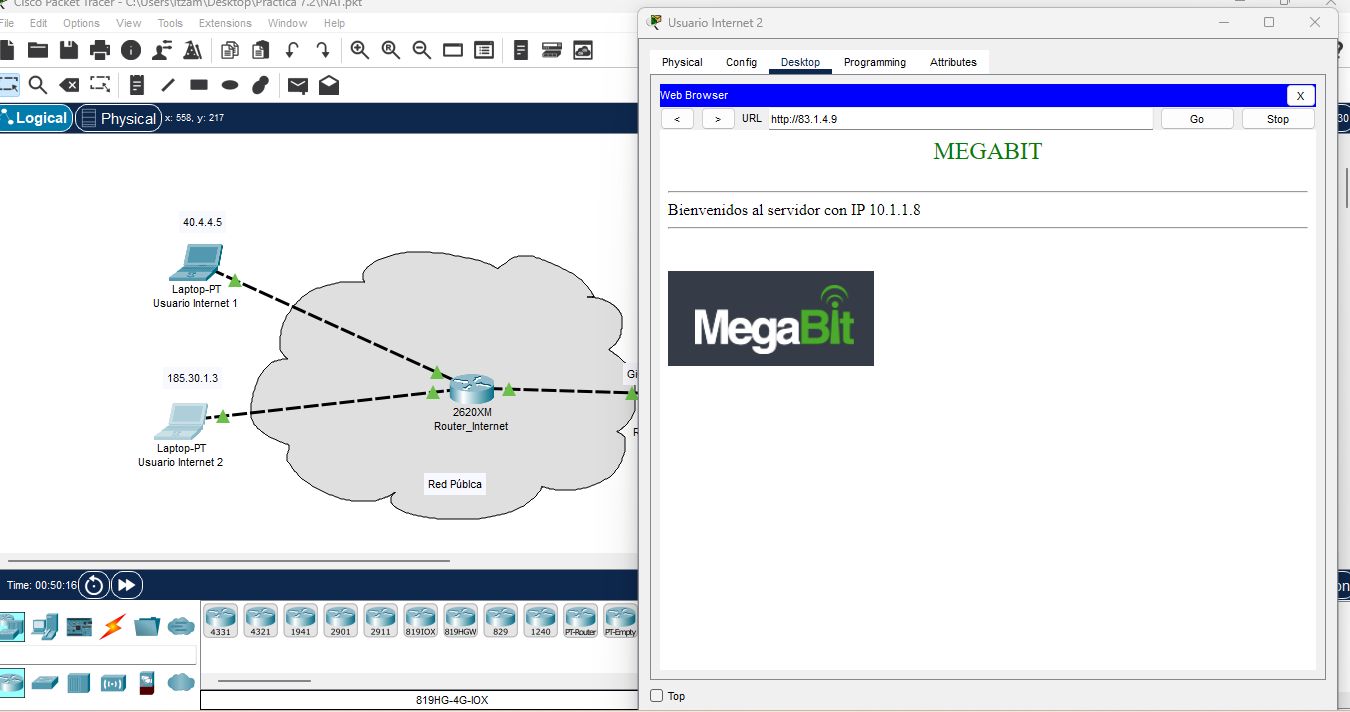Click the Router_Internet 2620XM device

click(x=471, y=389)
